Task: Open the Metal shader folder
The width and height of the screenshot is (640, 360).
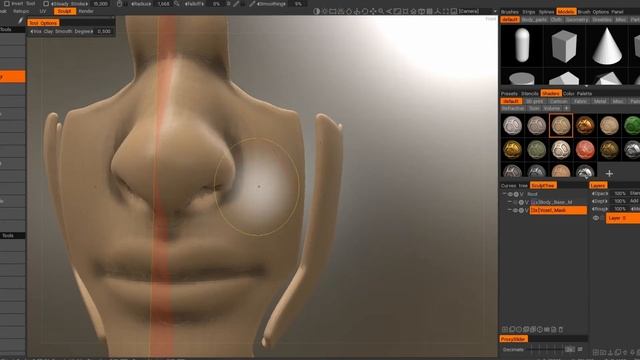Action: 600,101
